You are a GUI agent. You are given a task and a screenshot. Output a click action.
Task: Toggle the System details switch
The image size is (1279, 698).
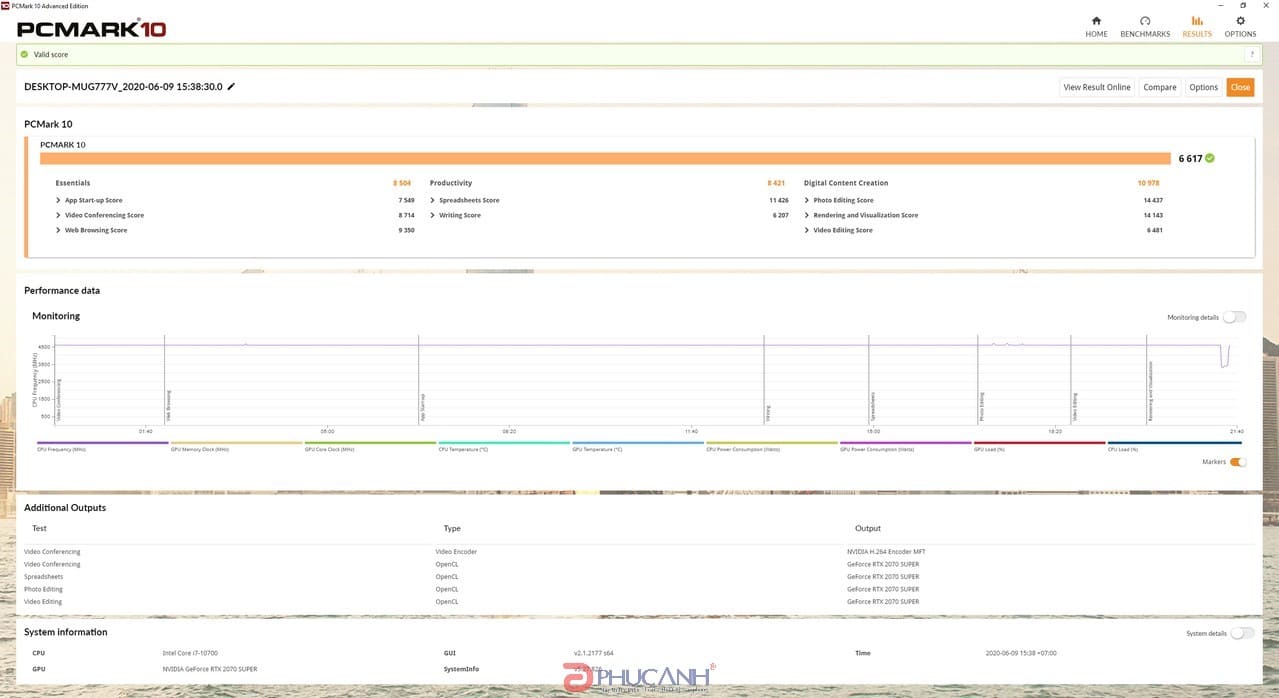[1243, 633]
